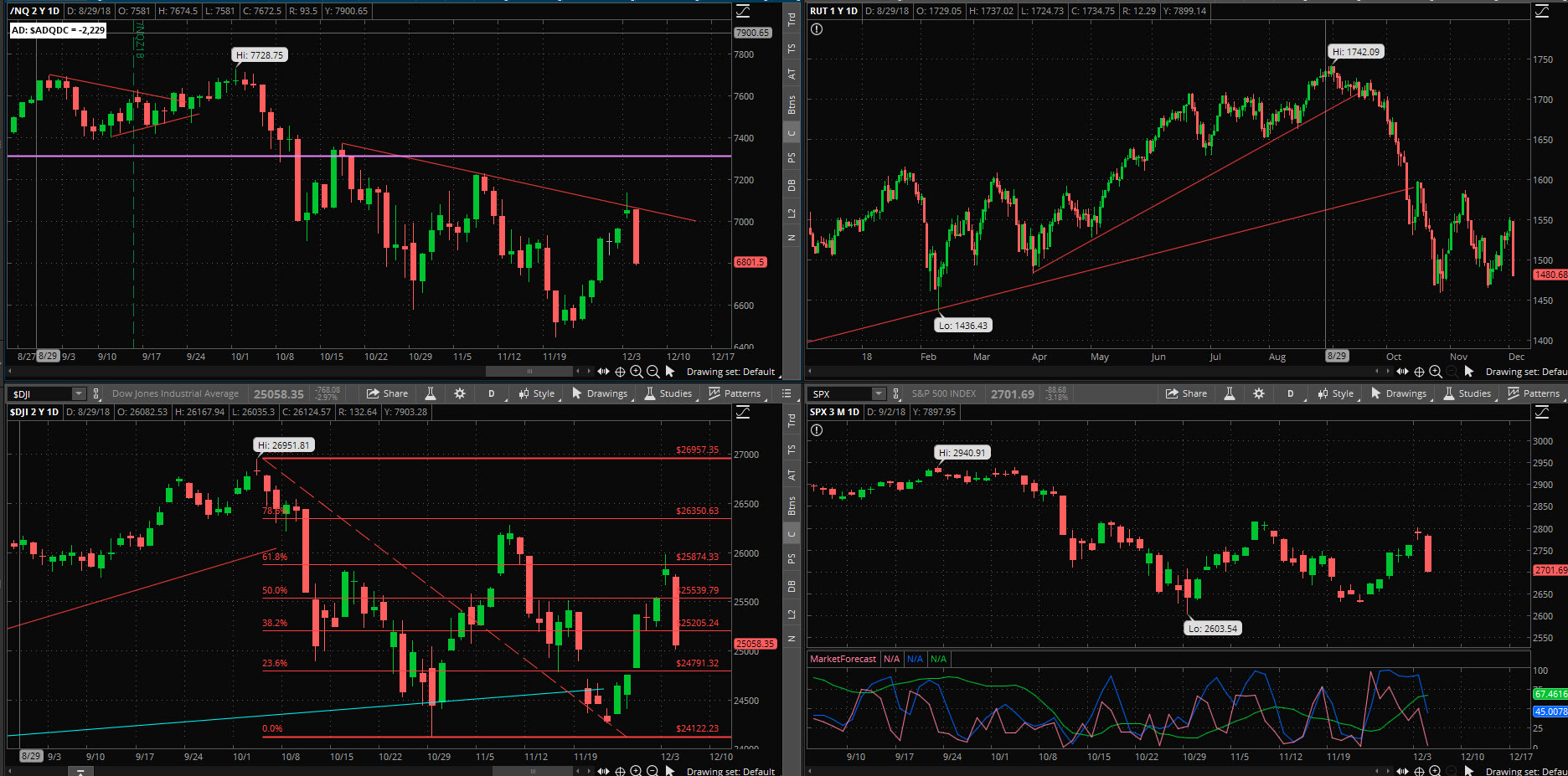This screenshot has height=776, width=1568.
Task: Click the alert circle icon in the RUT chart
Action: [x=817, y=29]
